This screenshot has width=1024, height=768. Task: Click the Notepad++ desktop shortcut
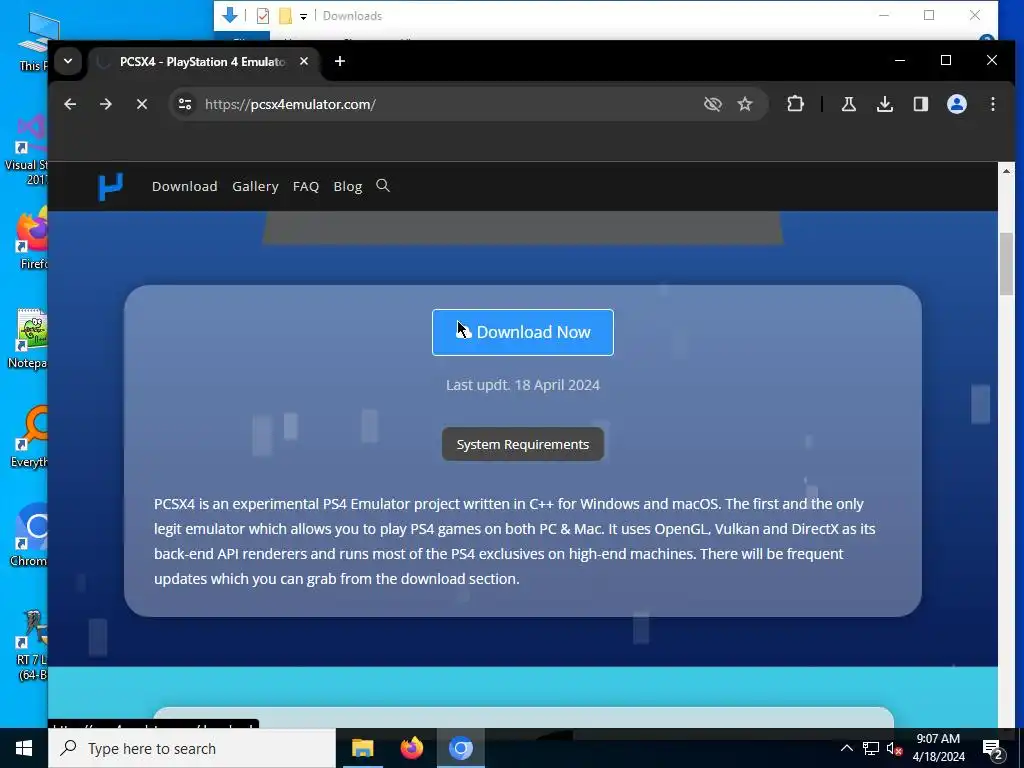pyautogui.click(x=30, y=338)
